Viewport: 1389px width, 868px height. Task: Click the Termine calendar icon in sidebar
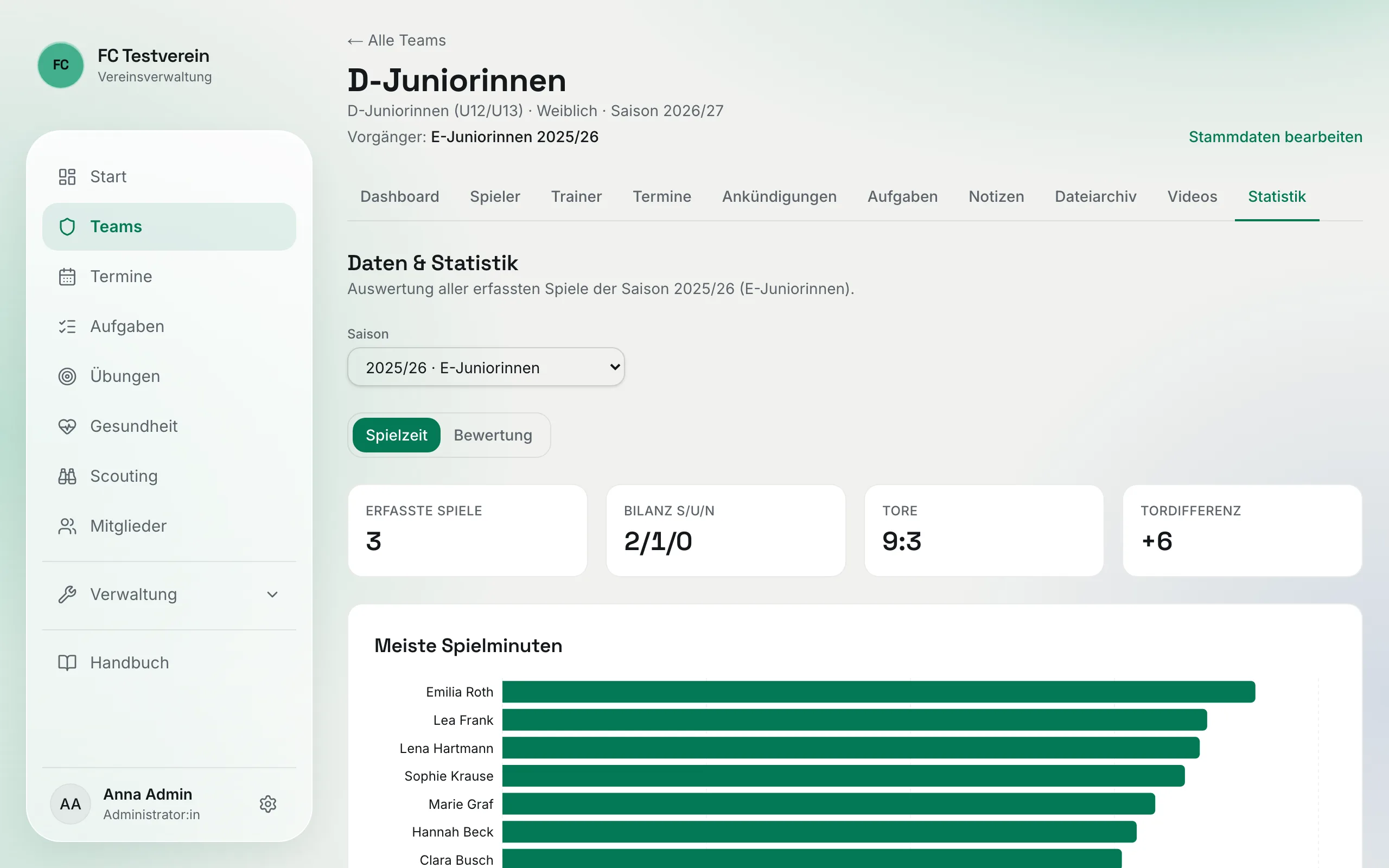click(67, 277)
